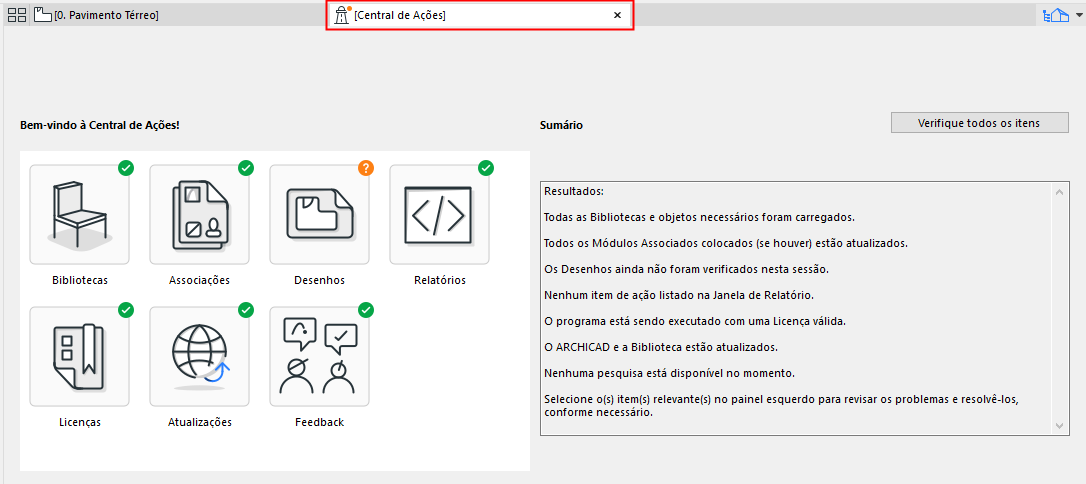Click the Relatórios label
This screenshot has height=484, width=1086.
click(x=440, y=280)
